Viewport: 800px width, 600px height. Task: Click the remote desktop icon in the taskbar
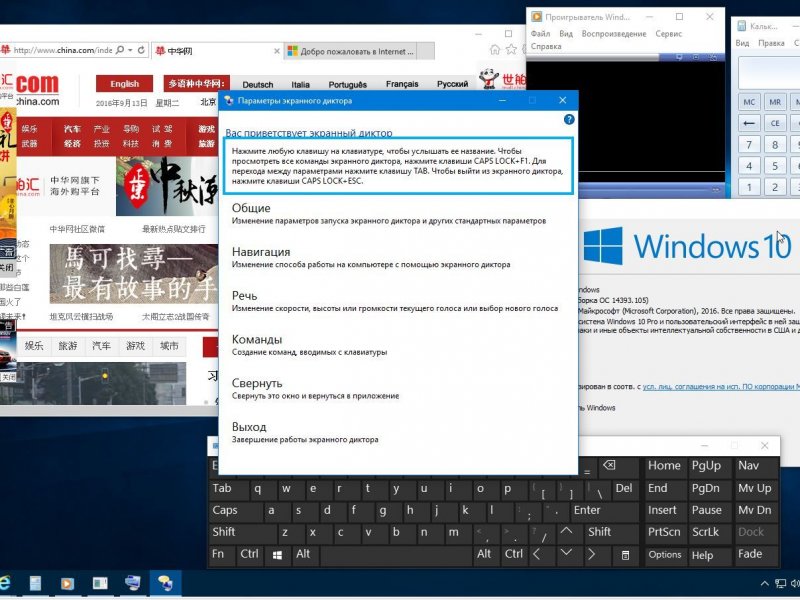[x=133, y=583]
